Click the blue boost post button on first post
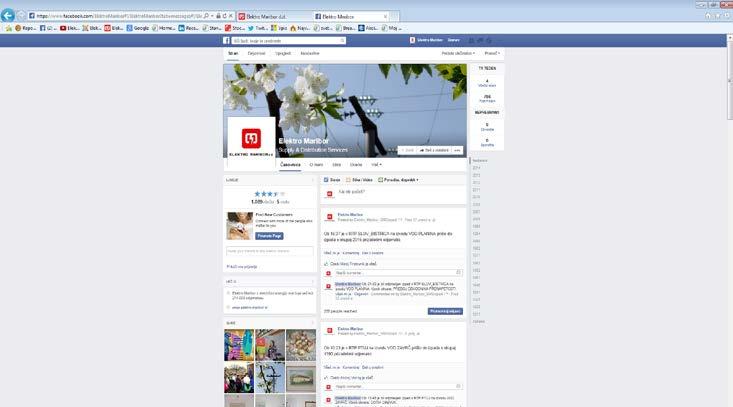Screen dimensions: 733x407 pyautogui.click(x=445, y=311)
